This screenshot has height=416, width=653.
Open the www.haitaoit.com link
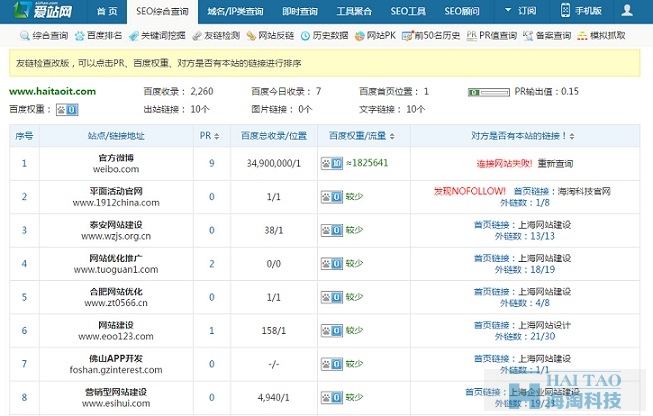pos(52,92)
